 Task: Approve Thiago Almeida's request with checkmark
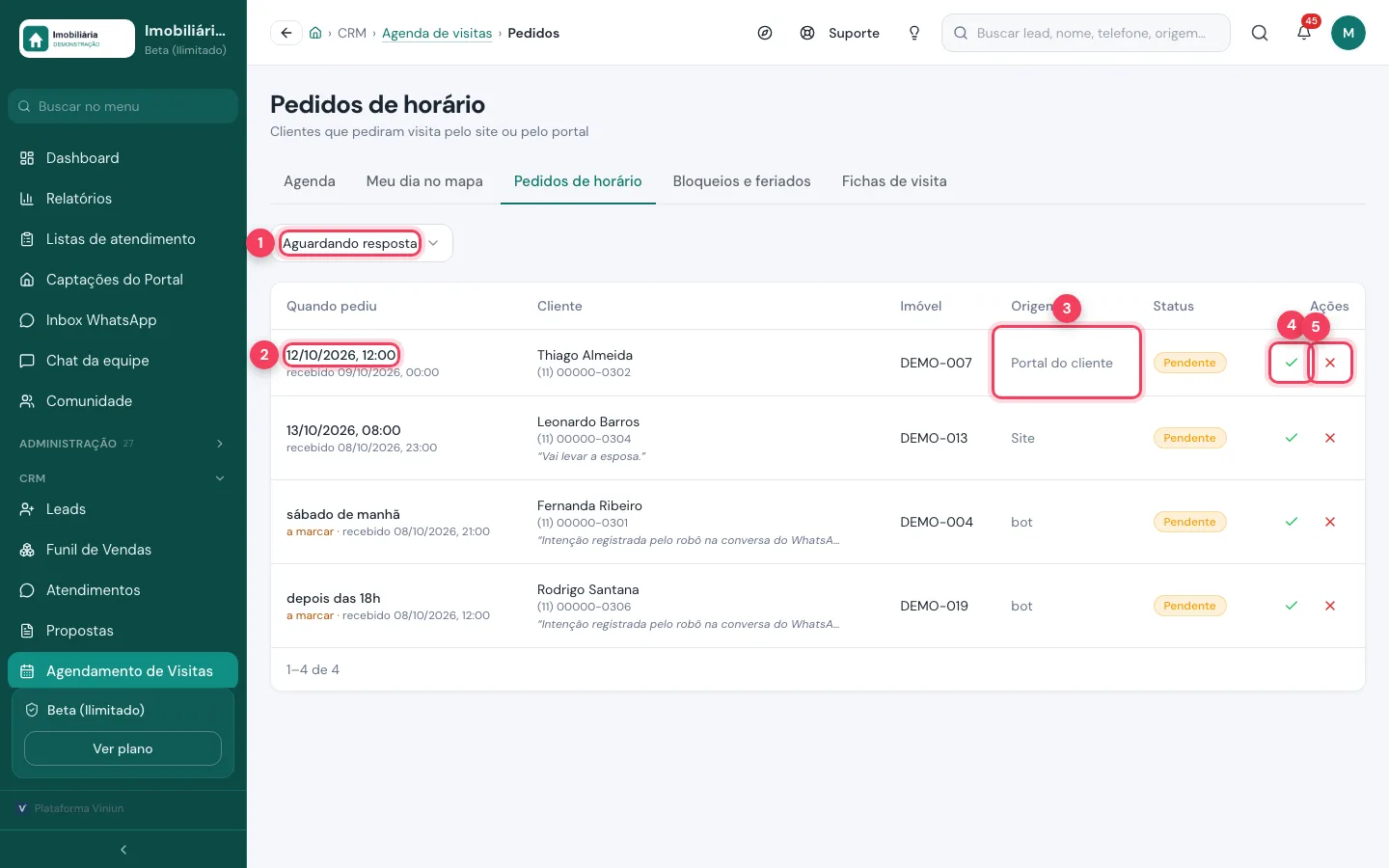tap(1292, 363)
